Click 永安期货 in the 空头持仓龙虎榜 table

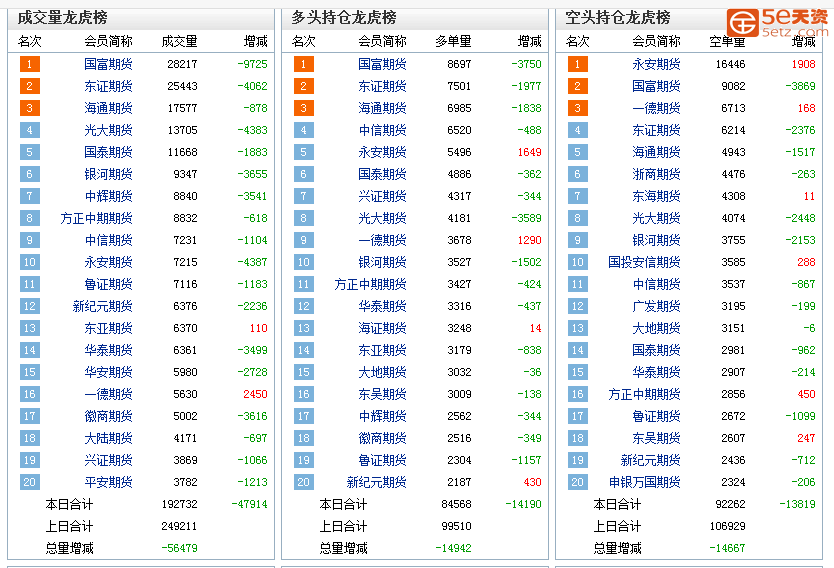656,64
